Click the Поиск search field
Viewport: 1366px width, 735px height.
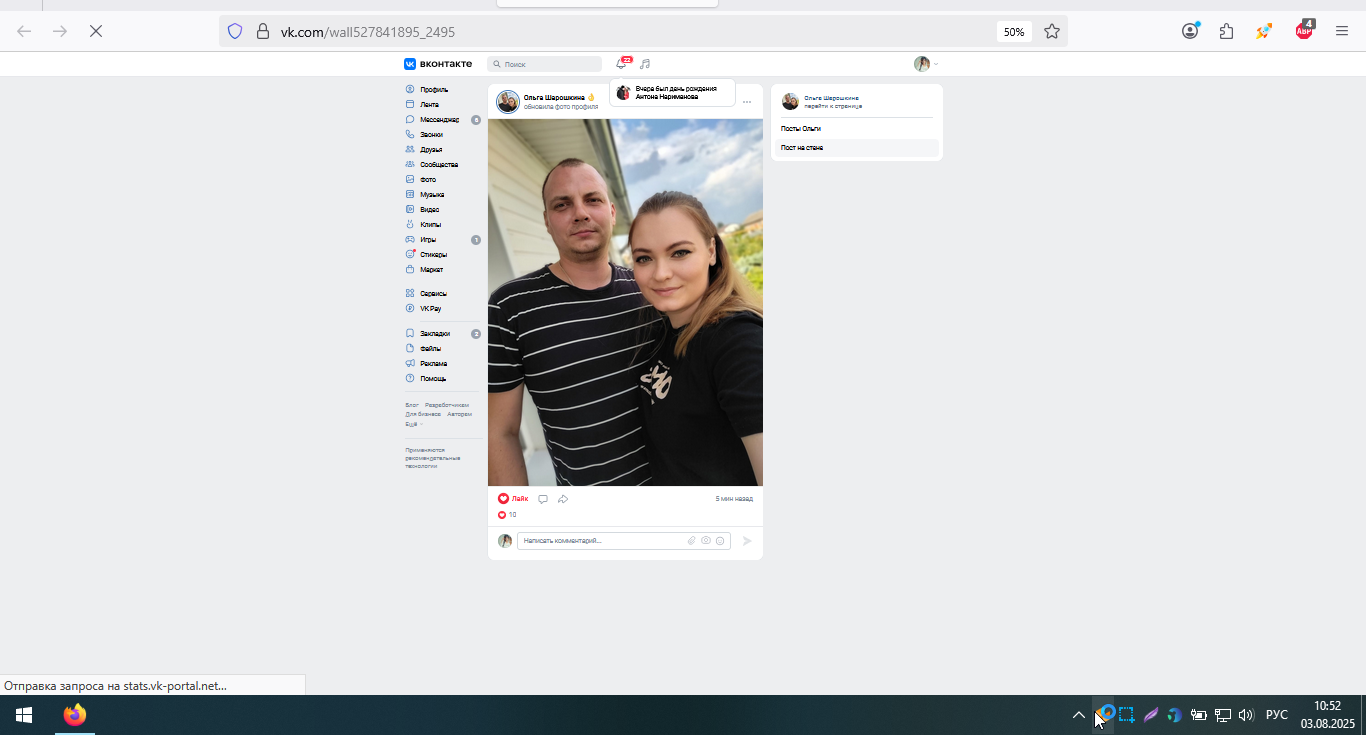pyautogui.click(x=544, y=64)
